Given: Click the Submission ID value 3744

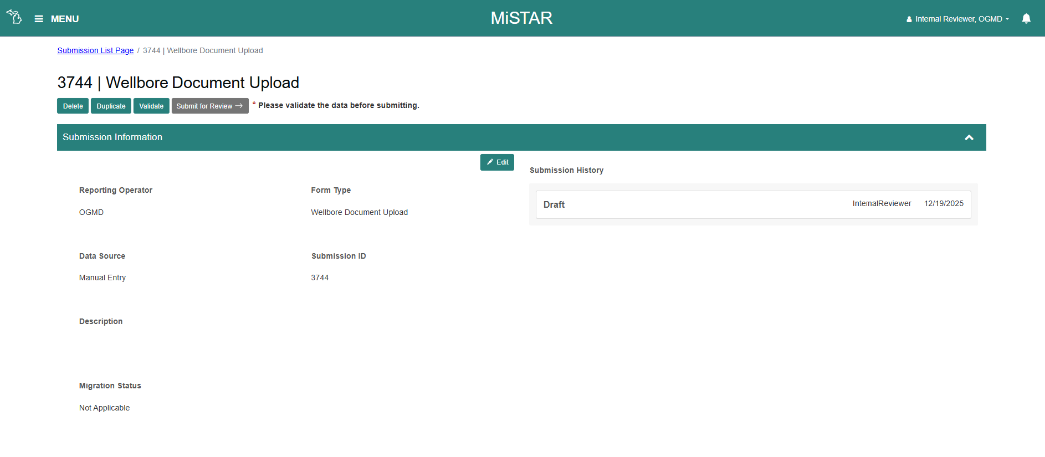Looking at the screenshot, I should click(x=319, y=278).
